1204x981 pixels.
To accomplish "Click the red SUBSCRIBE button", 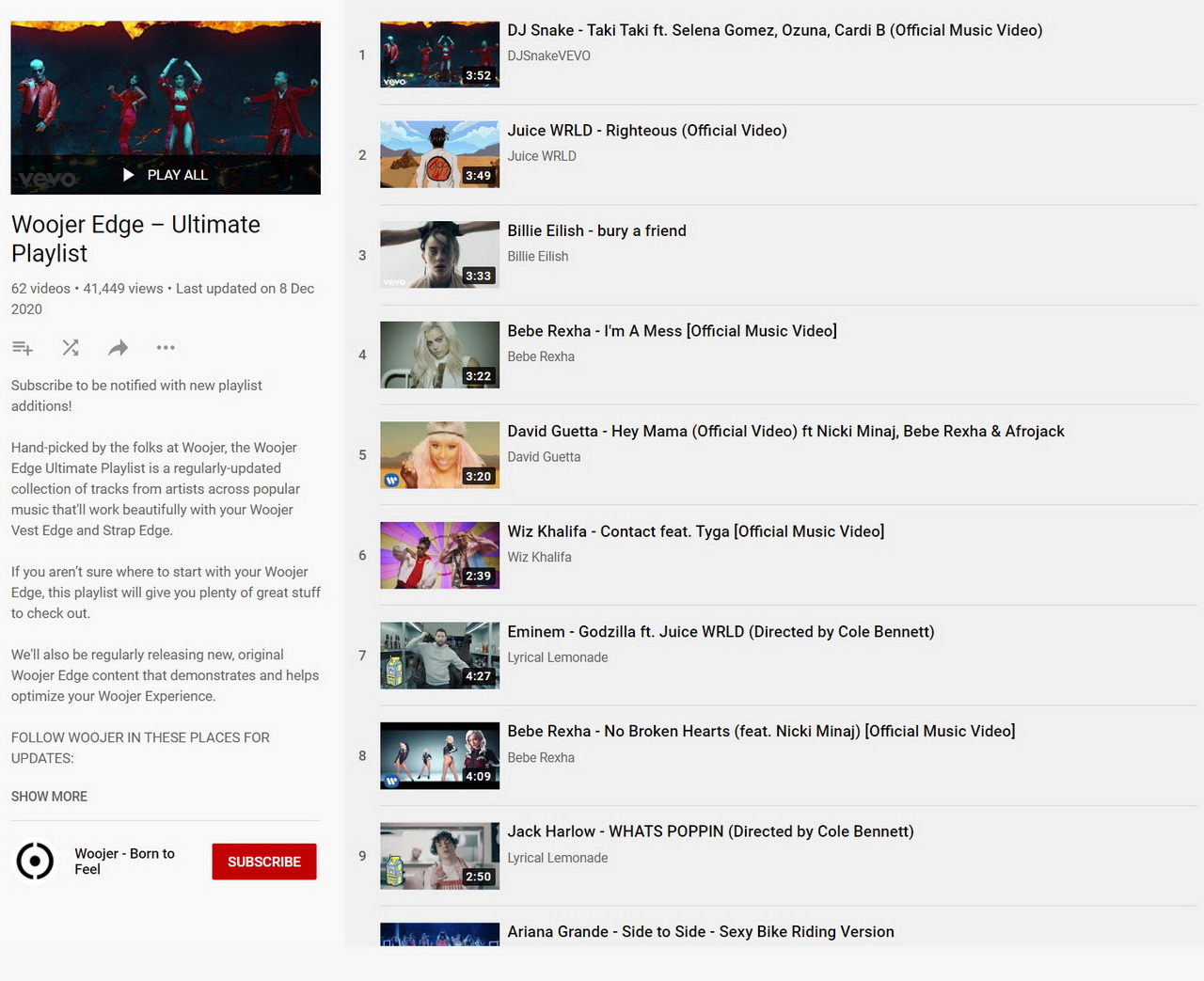I will point(264,862).
